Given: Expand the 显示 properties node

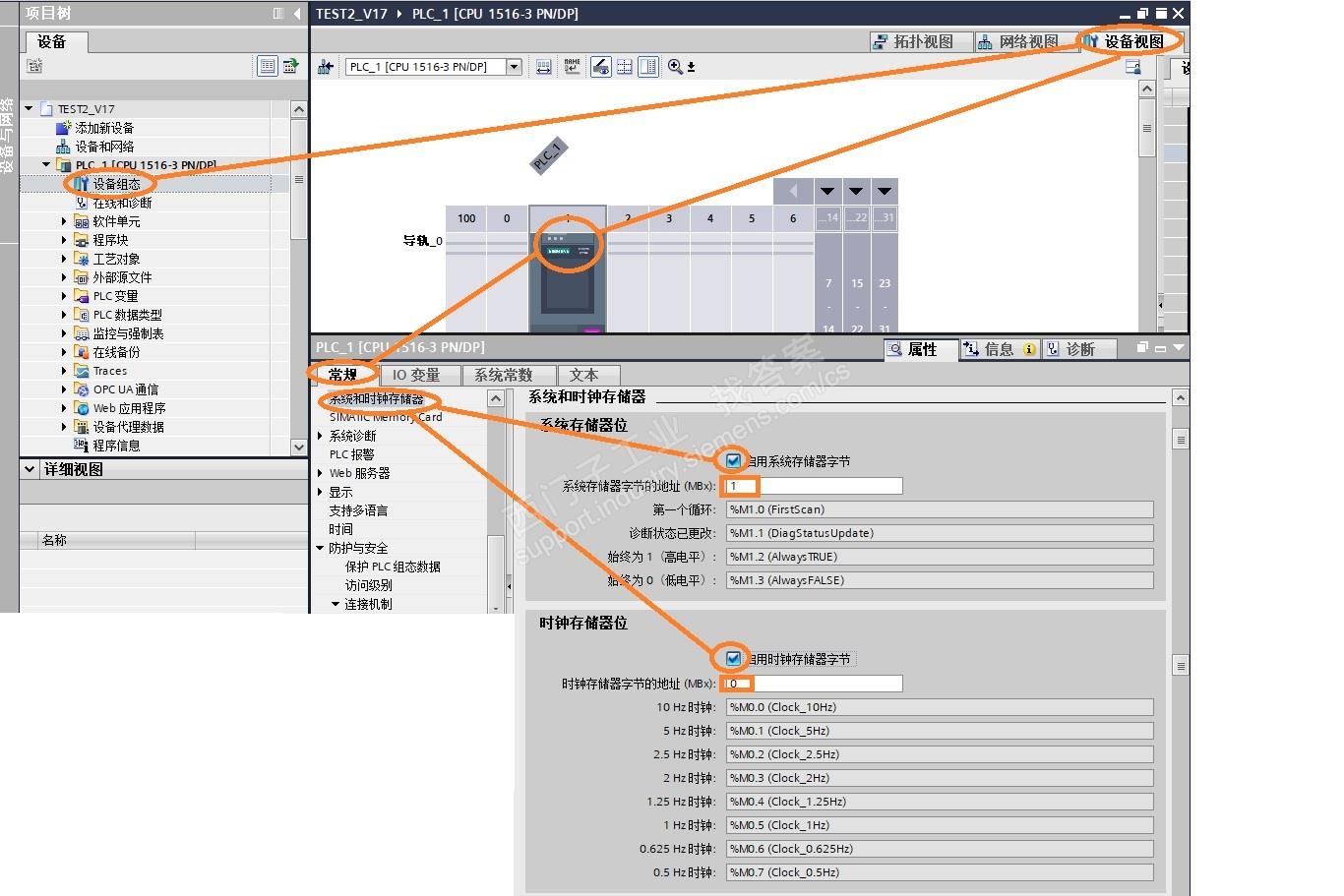Looking at the screenshot, I should (320, 492).
